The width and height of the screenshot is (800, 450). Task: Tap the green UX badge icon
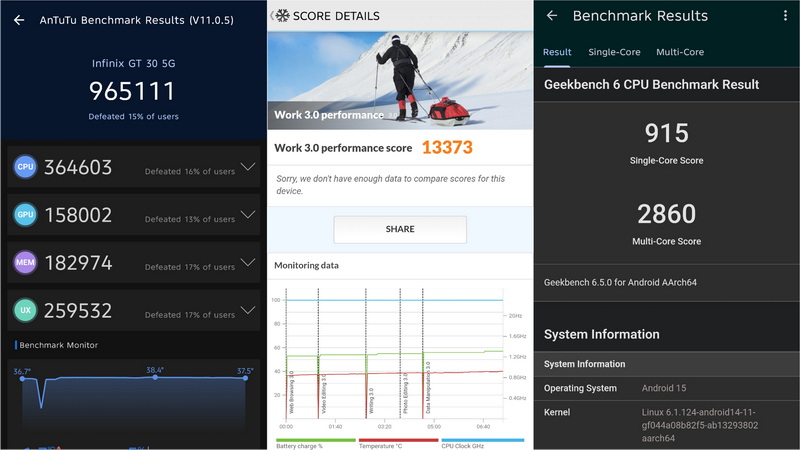point(25,311)
